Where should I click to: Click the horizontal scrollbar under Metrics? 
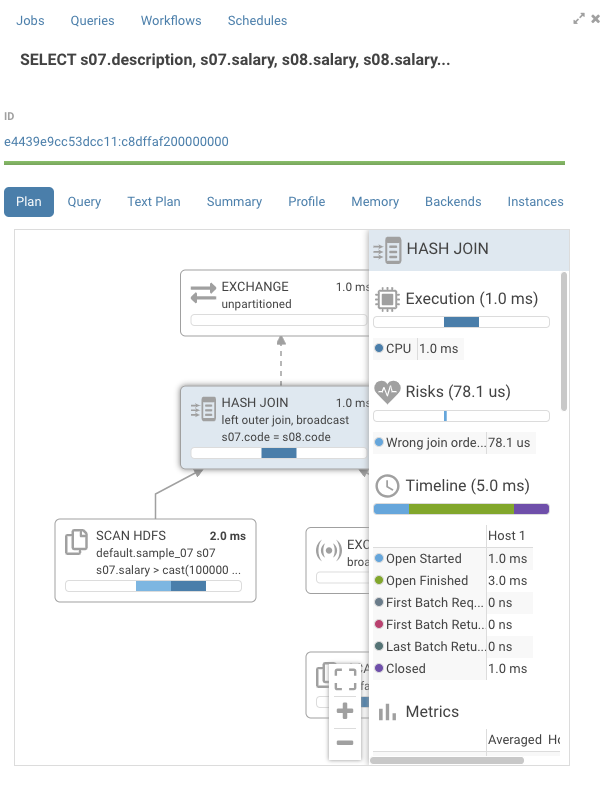click(x=447, y=760)
